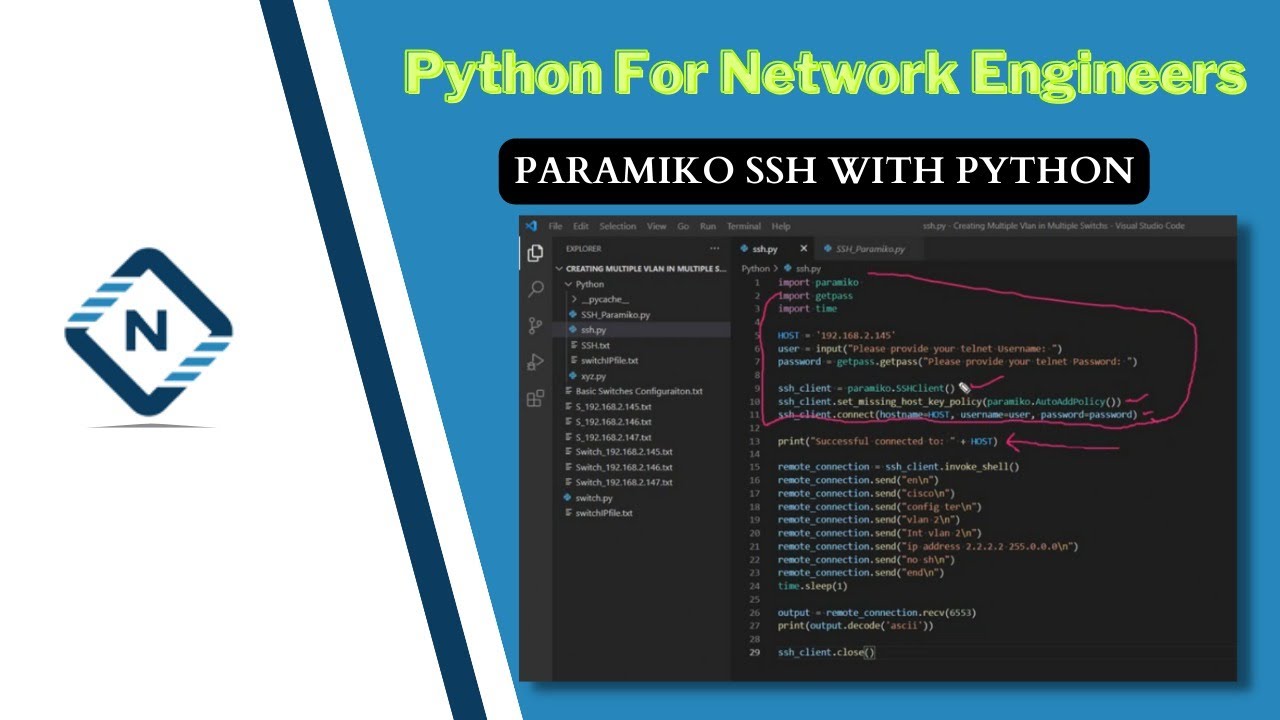1280x720 pixels.
Task: Click the paramiko.SSHClient() code line
Action: coord(867,388)
